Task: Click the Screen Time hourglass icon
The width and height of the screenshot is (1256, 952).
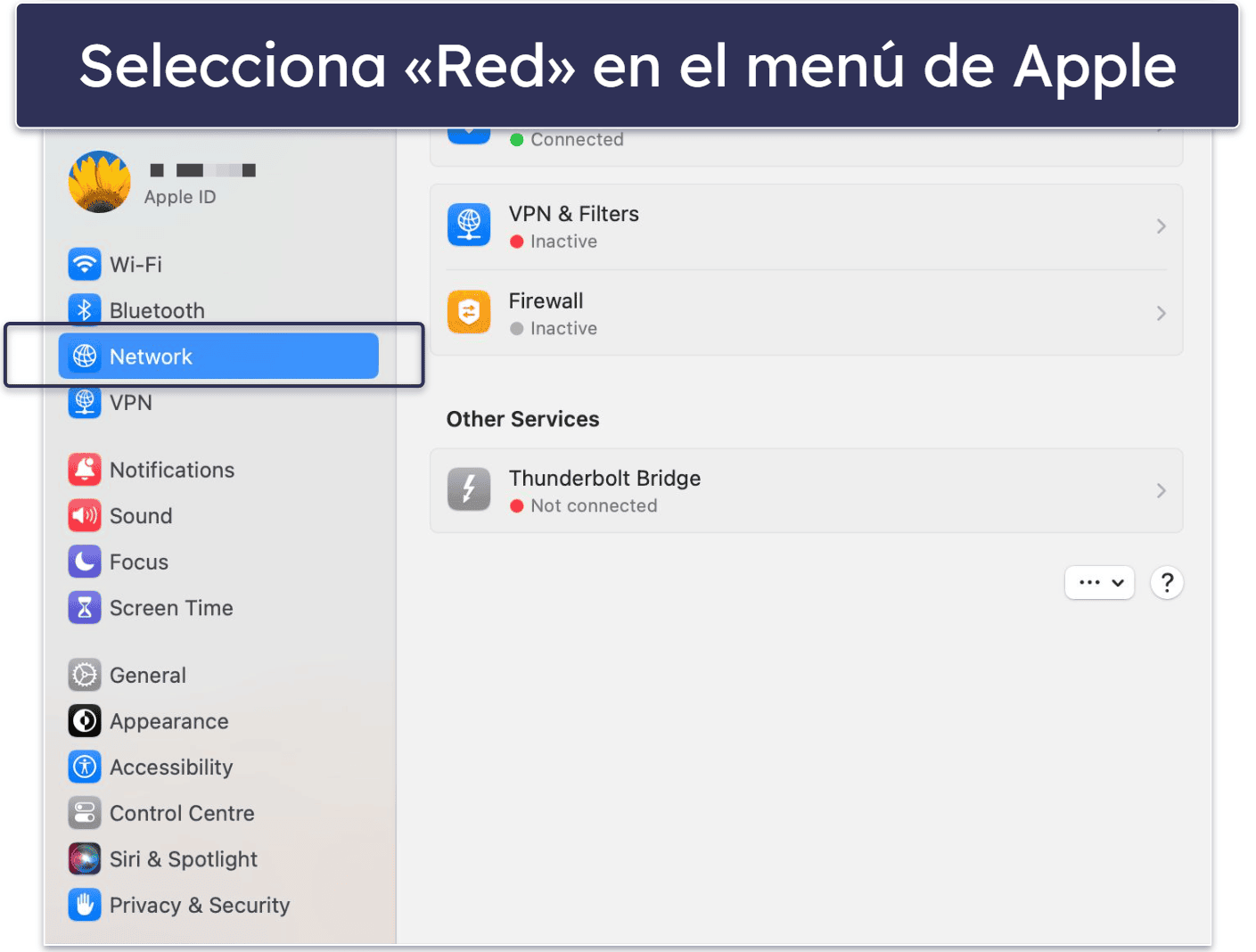Action: pos(85,608)
